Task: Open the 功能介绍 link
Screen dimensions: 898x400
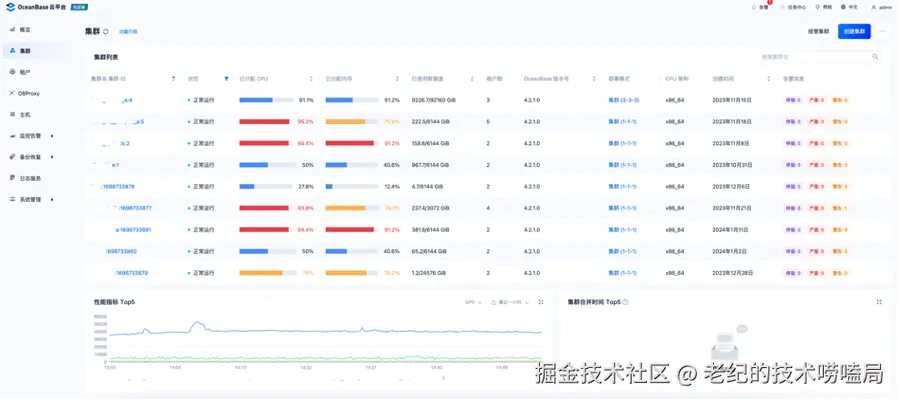Action: (x=128, y=32)
